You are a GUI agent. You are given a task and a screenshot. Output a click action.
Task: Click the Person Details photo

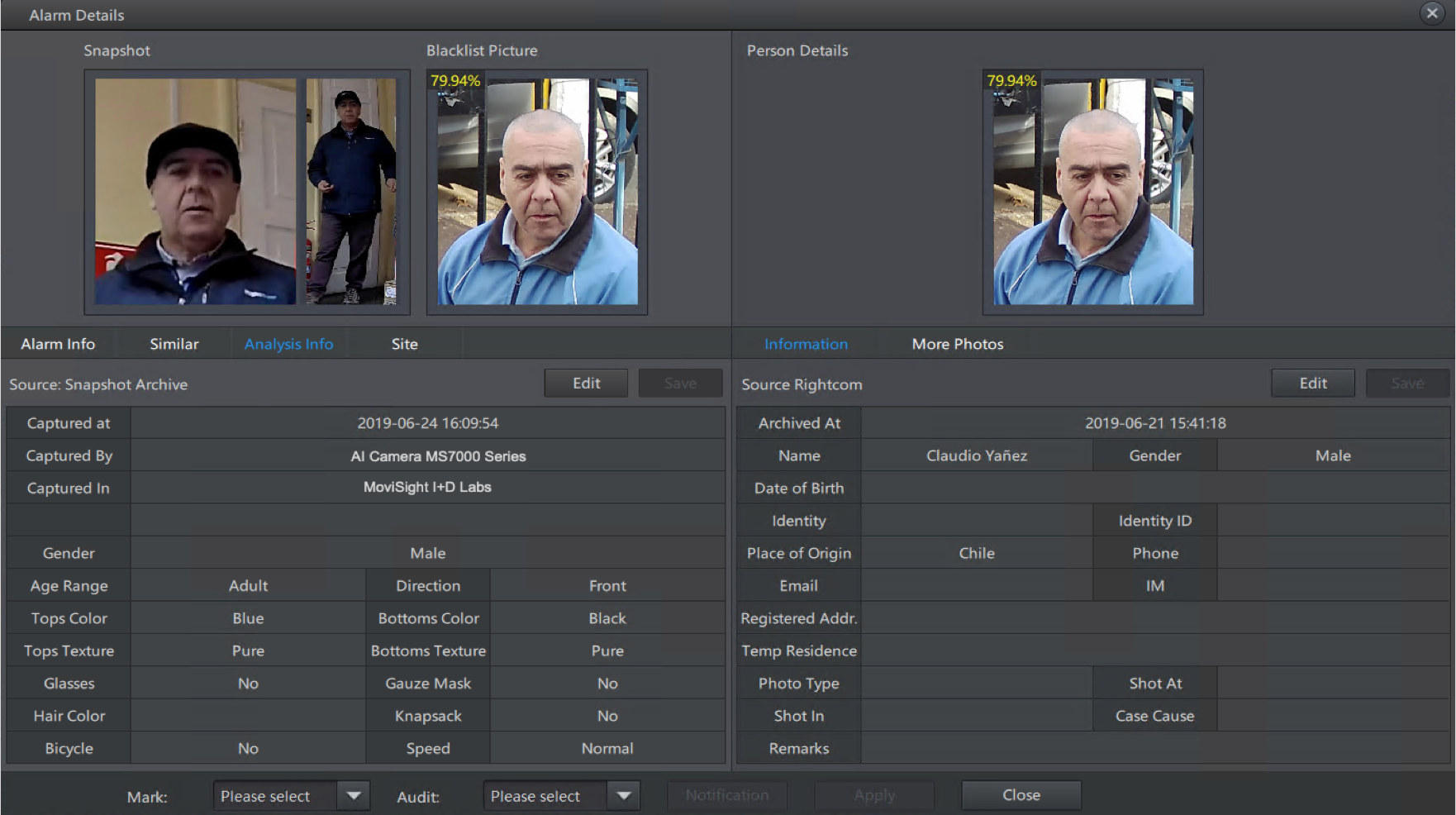tap(1092, 192)
